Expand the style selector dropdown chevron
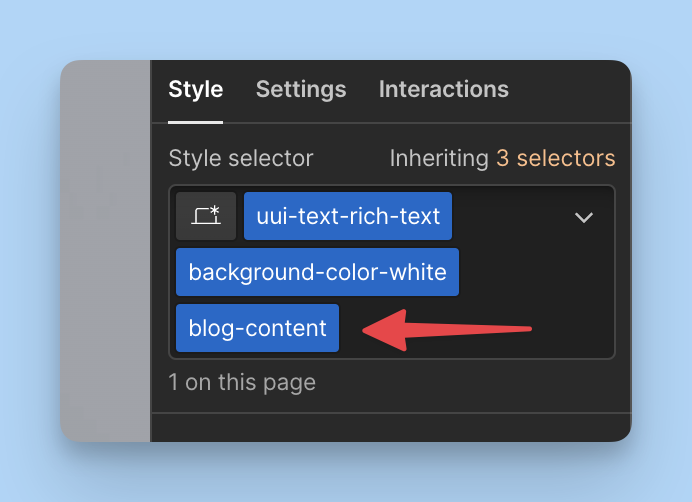Image resolution: width=692 pixels, height=502 pixels. click(584, 217)
